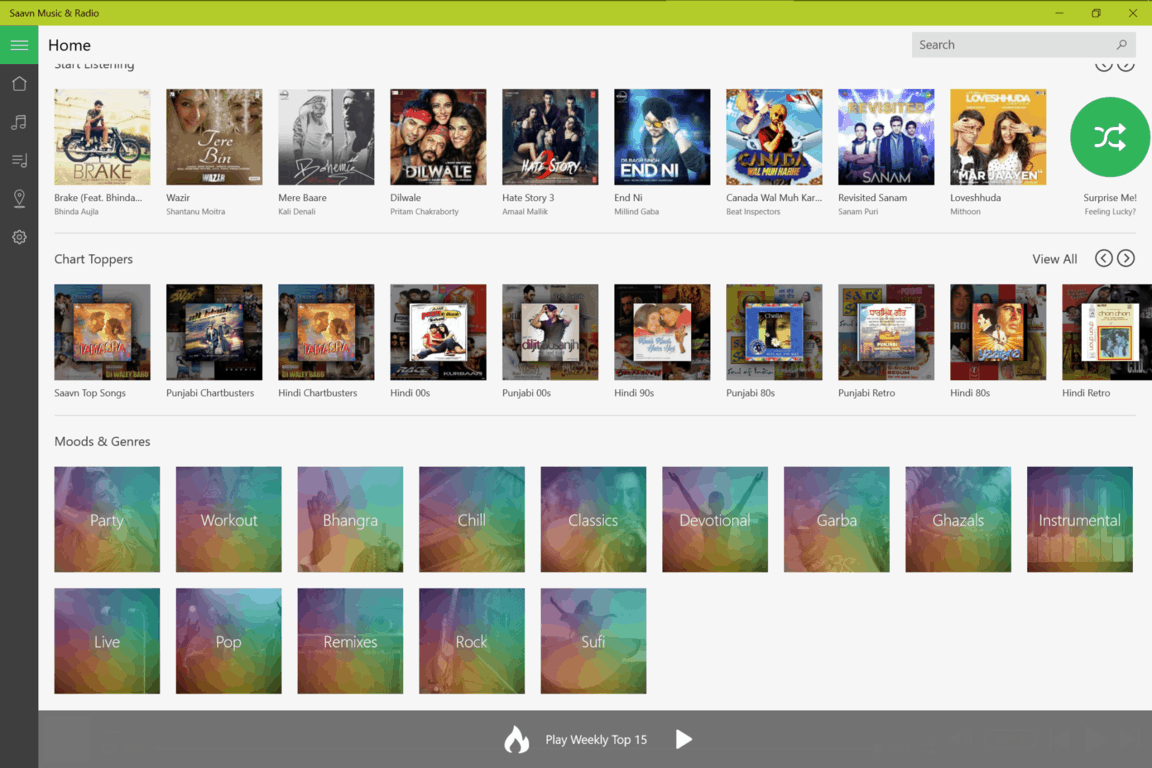1152x768 pixels.
Task: Minimize the Saavn Music & Radio window
Action: pyautogui.click(x=1059, y=12)
